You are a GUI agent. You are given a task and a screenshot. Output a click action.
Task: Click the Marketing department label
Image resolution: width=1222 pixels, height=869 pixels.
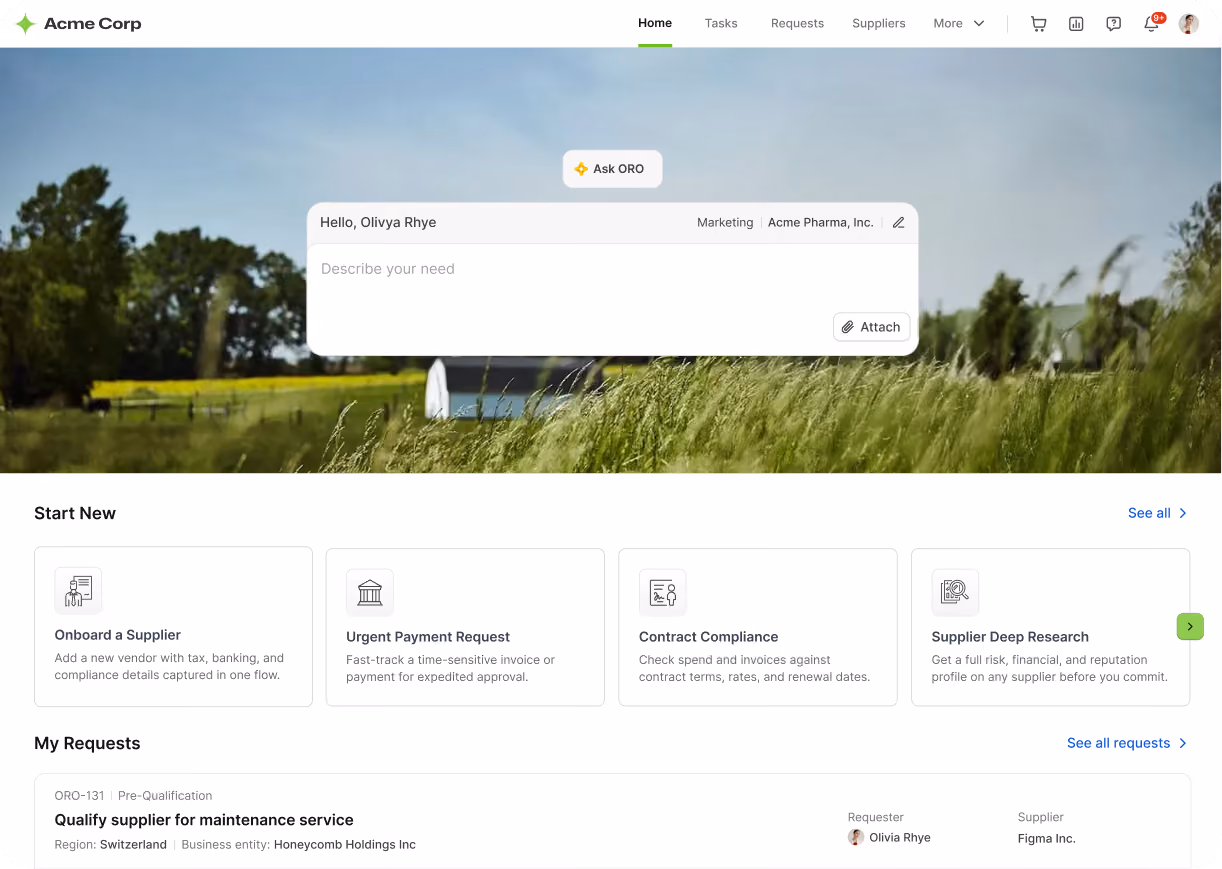point(725,223)
